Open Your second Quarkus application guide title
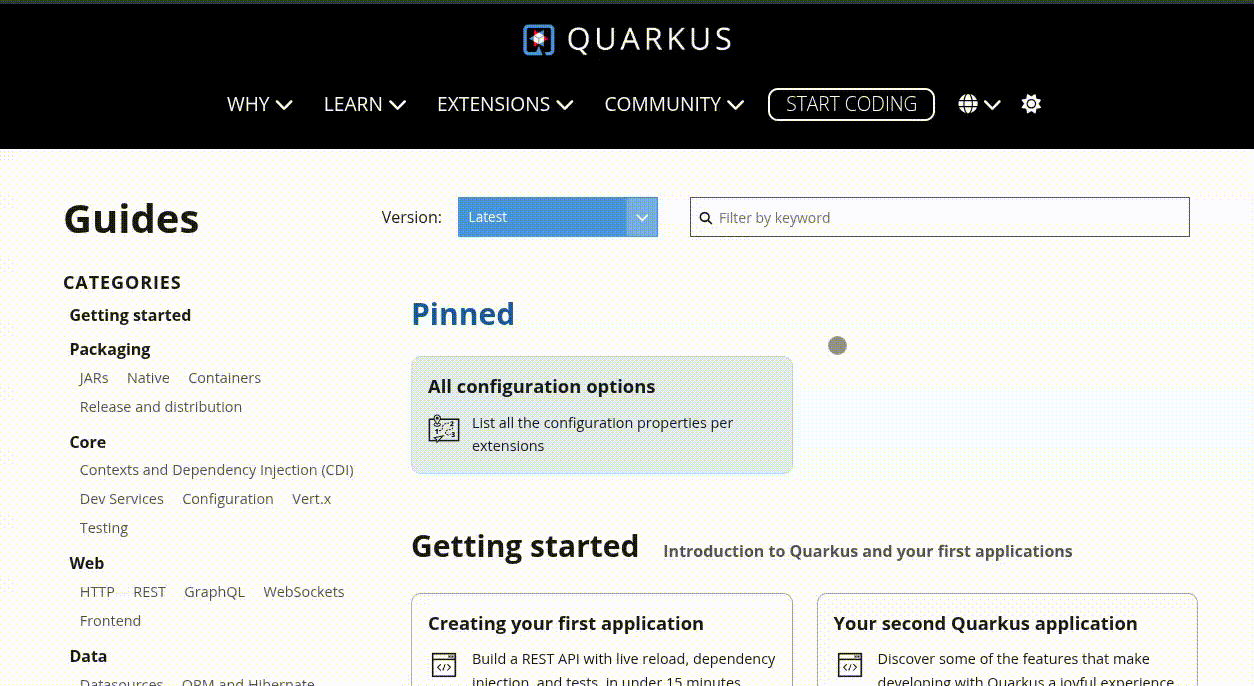1254x686 pixels. tap(985, 624)
